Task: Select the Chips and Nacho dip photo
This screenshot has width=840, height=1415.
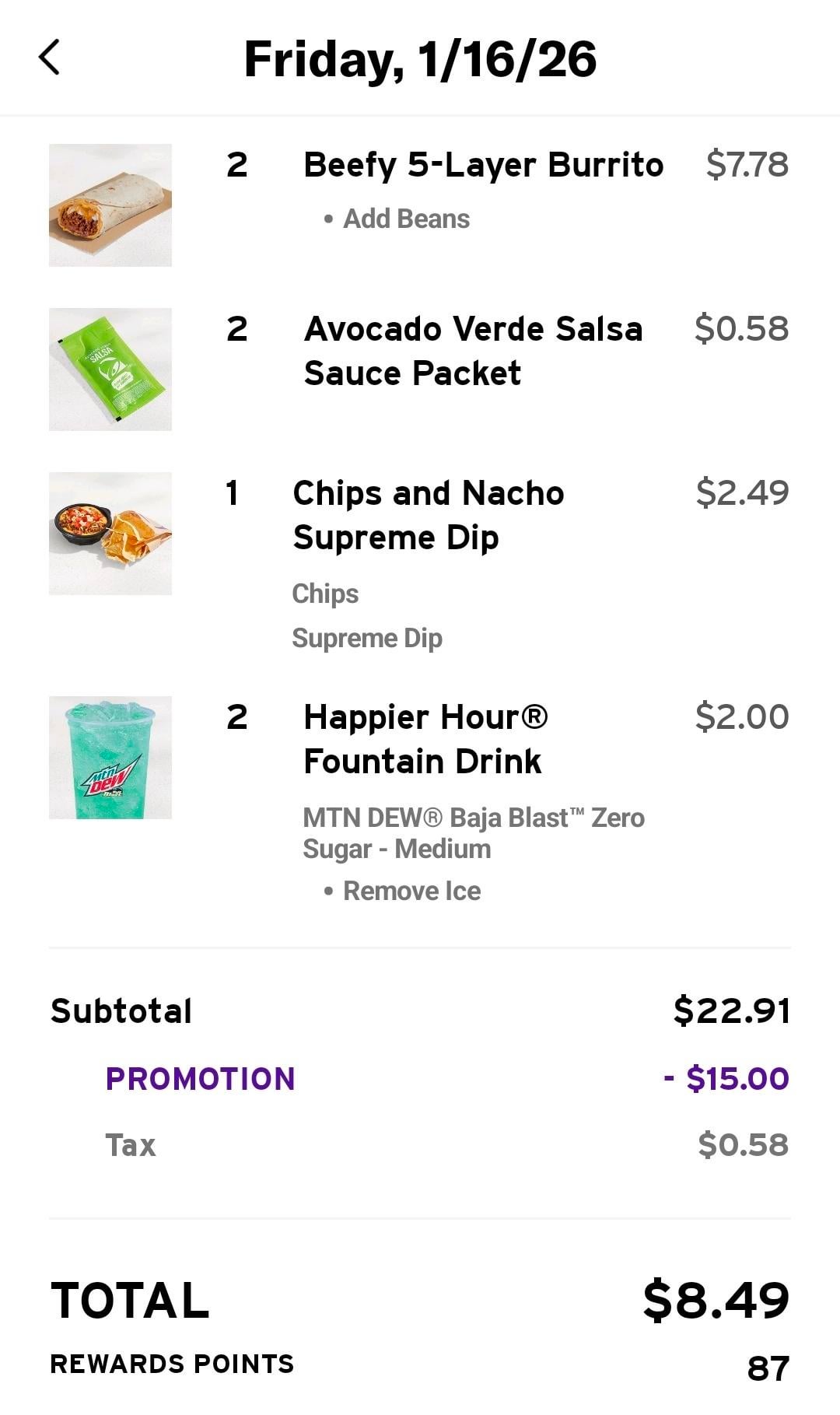Action: (110, 534)
